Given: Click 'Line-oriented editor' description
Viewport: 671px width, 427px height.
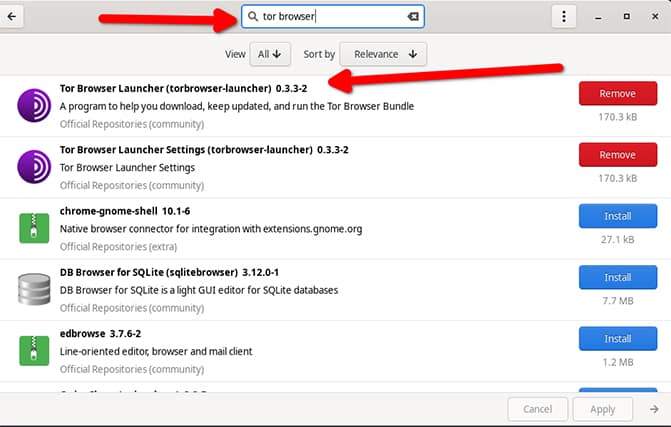Looking at the screenshot, I should pyautogui.click(x=156, y=351).
